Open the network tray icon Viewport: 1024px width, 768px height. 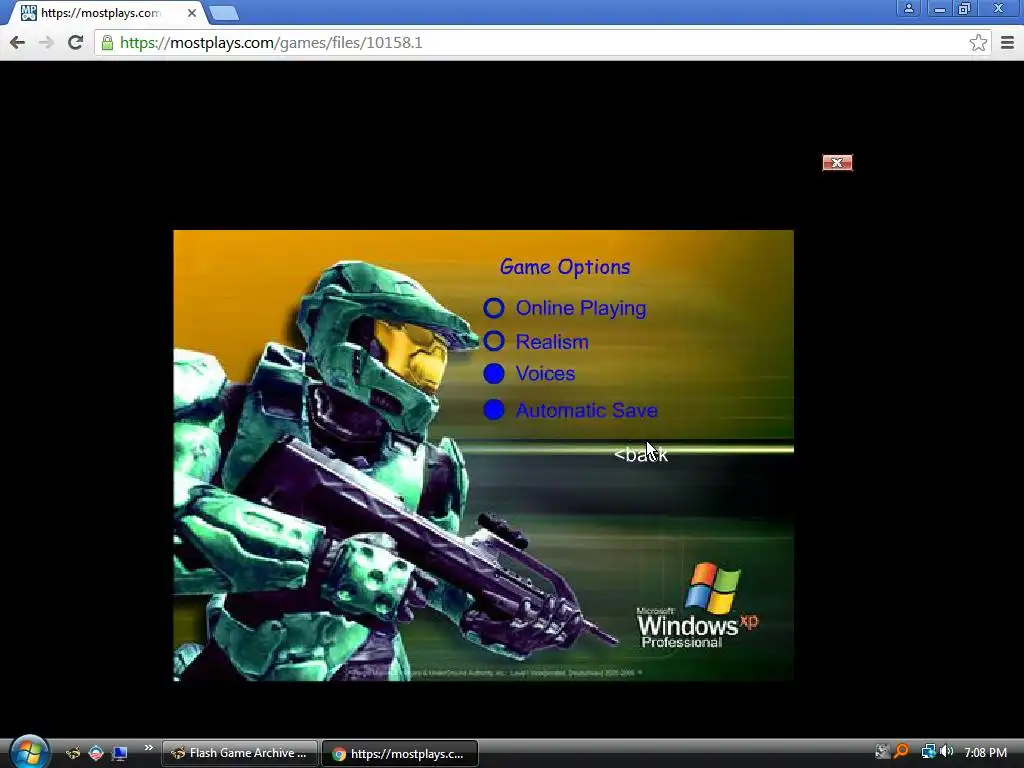(x=927, y=752)
